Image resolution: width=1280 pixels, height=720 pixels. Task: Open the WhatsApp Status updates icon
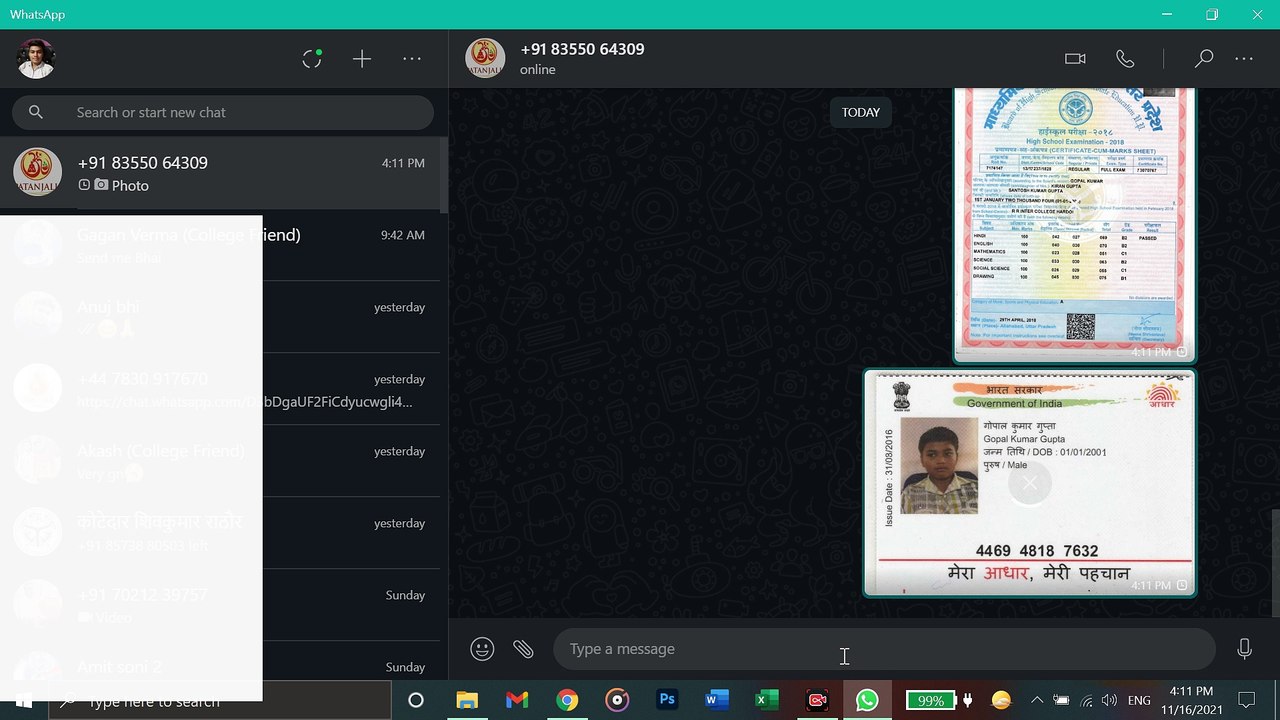pyautogui.click(x=312, y=59)
